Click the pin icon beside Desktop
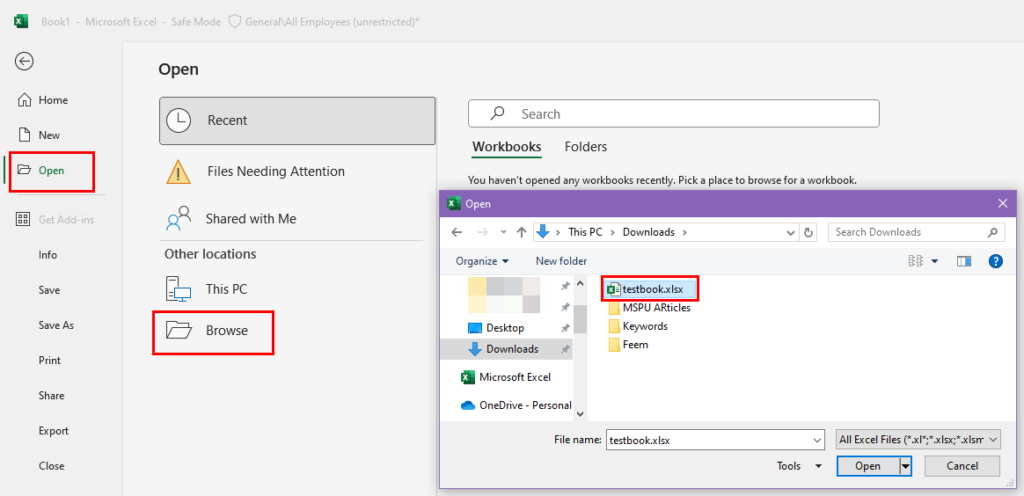The image size is (1024, 496). pyautogui.click(x=566, y=328)
